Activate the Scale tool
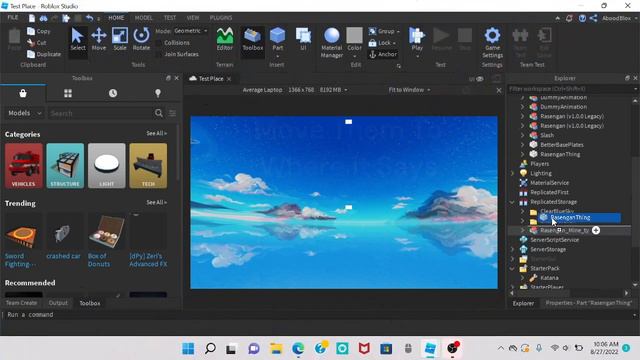640x360 pixels. coord(120,39)
